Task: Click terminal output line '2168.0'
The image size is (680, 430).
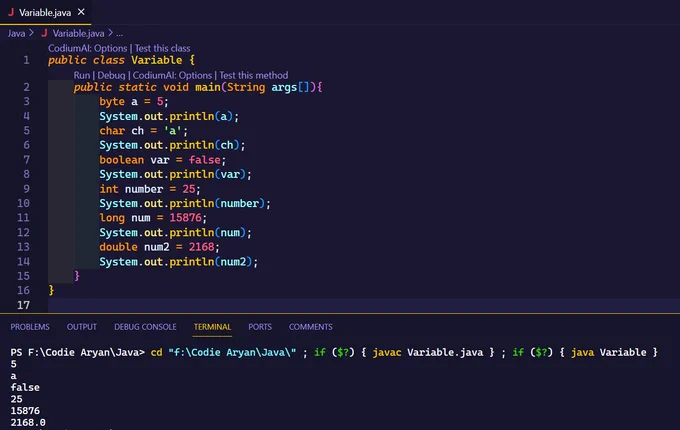Action: (28, 422)
